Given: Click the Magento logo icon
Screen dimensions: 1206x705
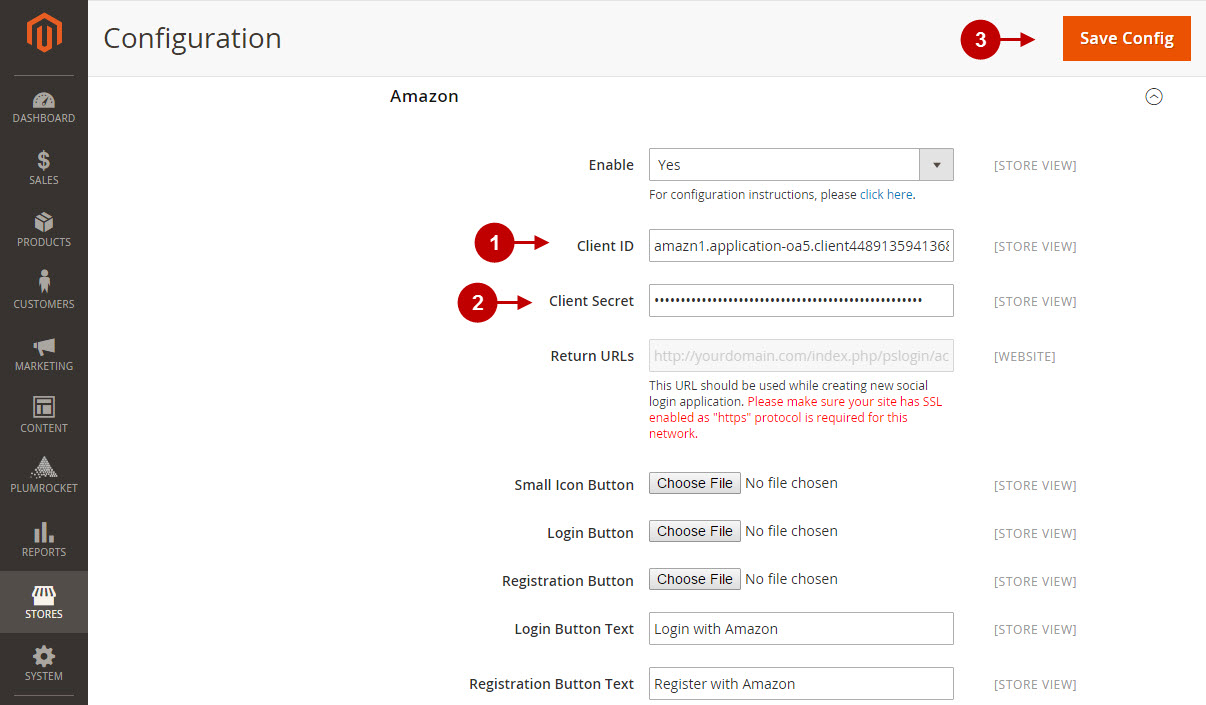Looking at the screenshot, I should coord(44,34).
